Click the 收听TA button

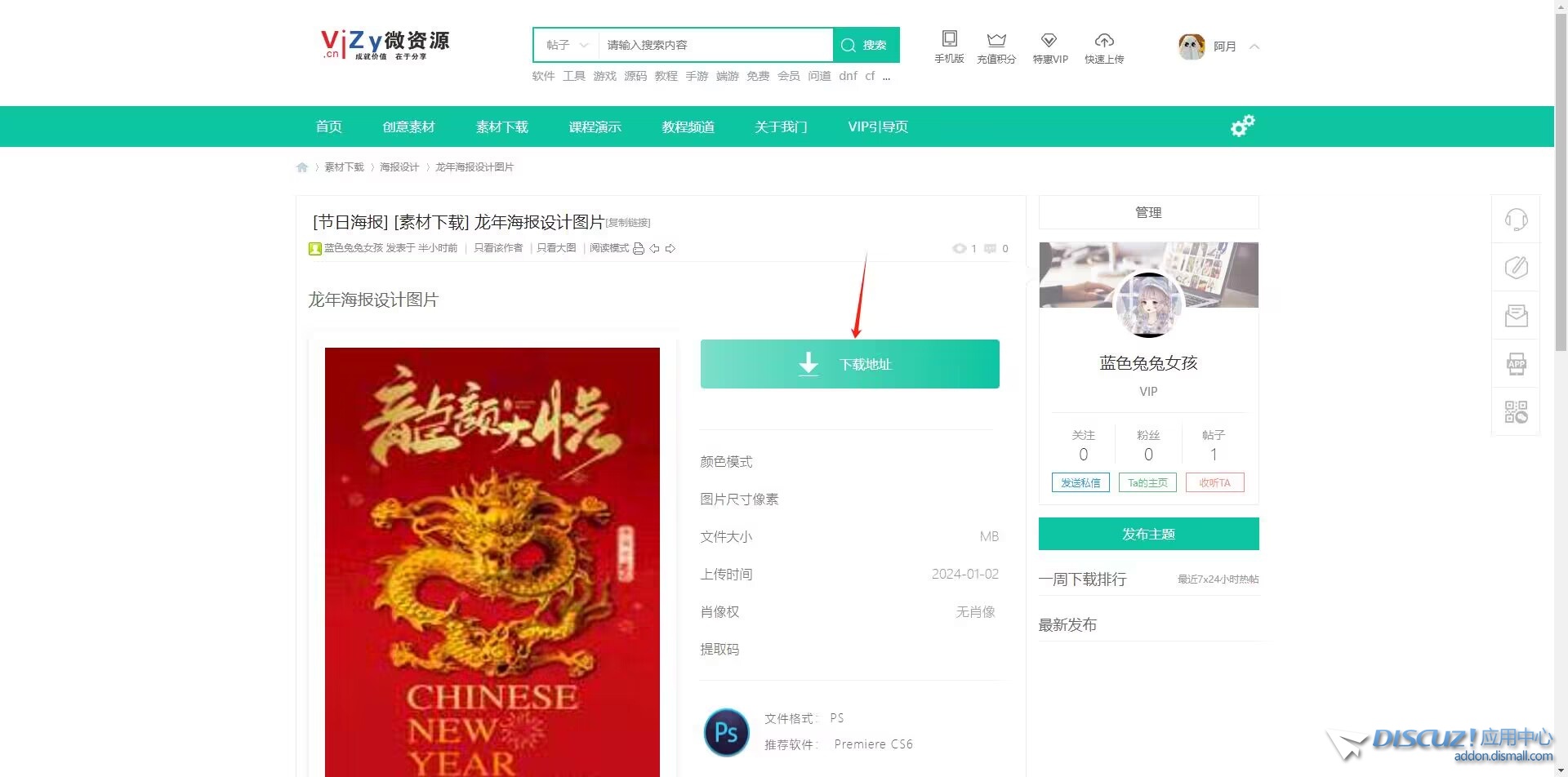[x=1215, y=482]
